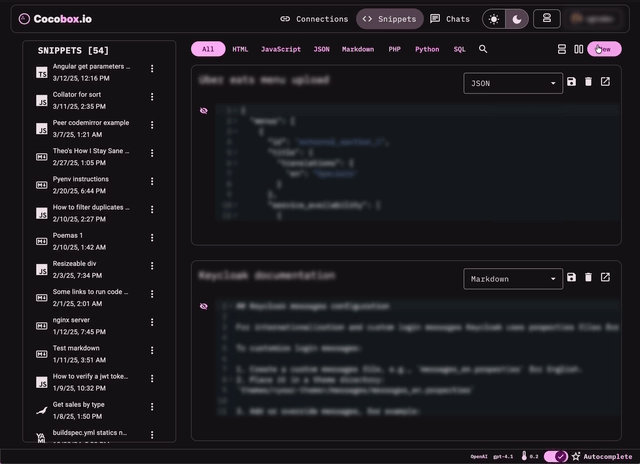The image size is (640, 464).
Task: Switch to two-column layout icon
Action: [578, 49]
